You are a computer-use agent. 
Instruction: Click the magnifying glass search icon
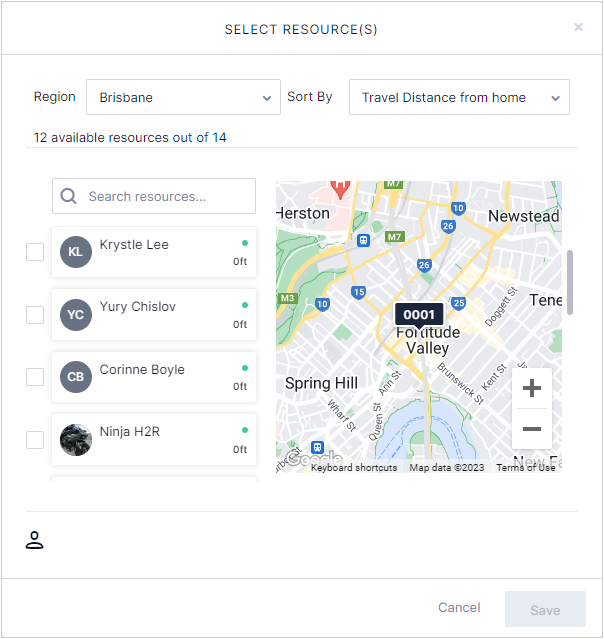coord(68,196)
